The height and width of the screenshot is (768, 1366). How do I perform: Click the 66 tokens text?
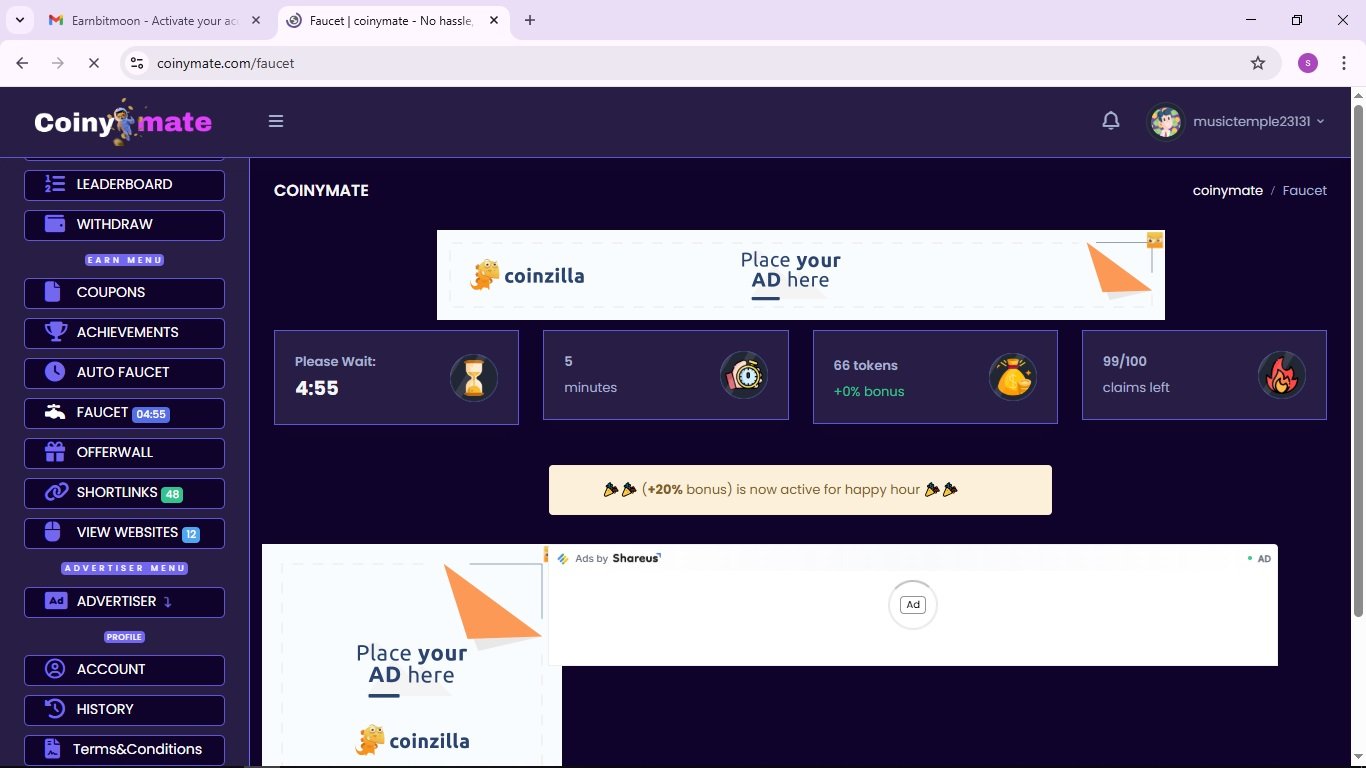866,365
